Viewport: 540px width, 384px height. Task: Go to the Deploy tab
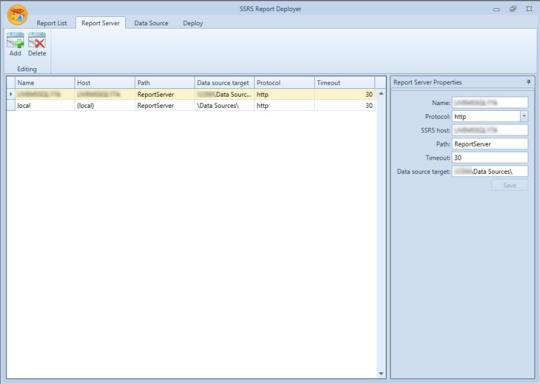[x=193, y=23]
